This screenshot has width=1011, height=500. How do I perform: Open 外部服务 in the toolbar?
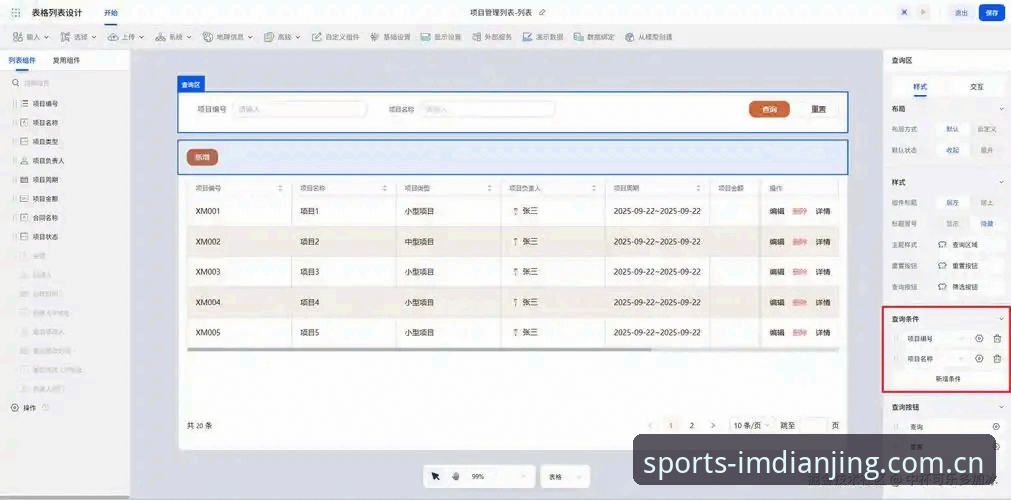tap(492, 37)
